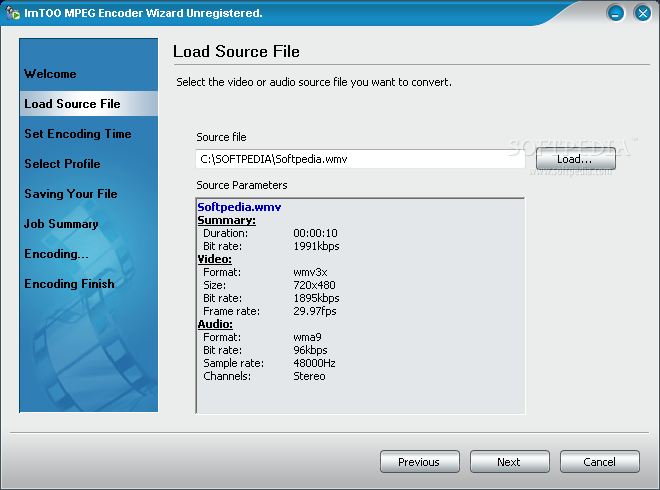660x490 pixels.
Task: Click the Video: section heading
Action: coord(215,259)
